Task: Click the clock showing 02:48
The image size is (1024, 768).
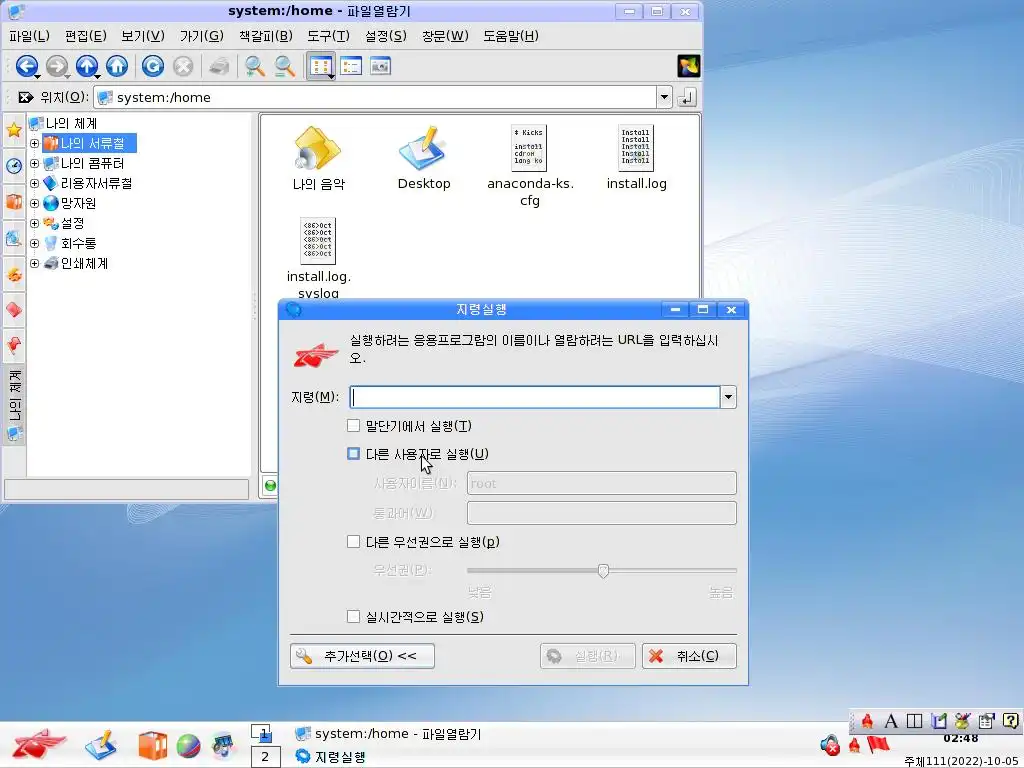Action: tap(961, 739)
